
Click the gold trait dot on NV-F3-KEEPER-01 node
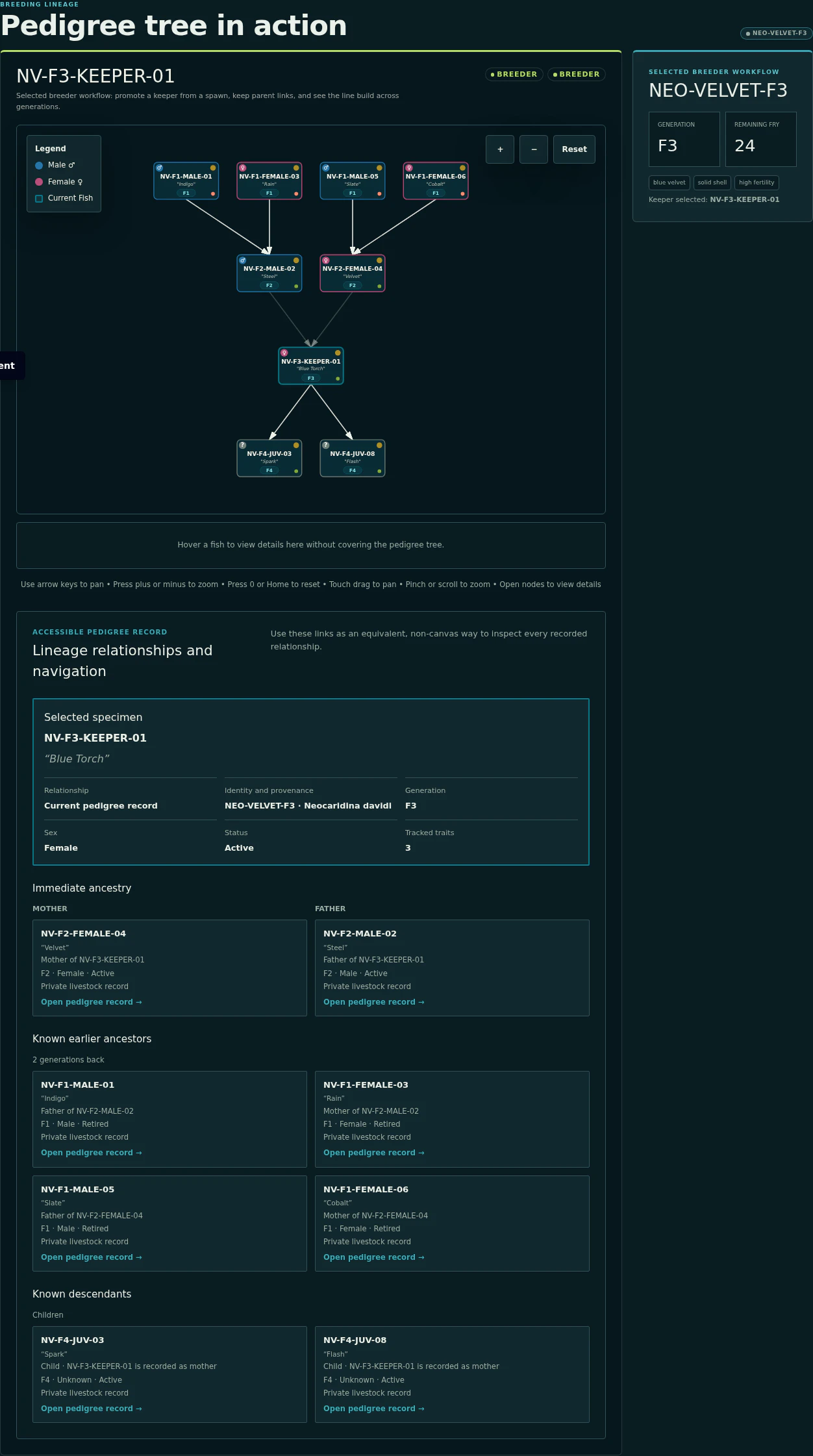coord(338,353)
